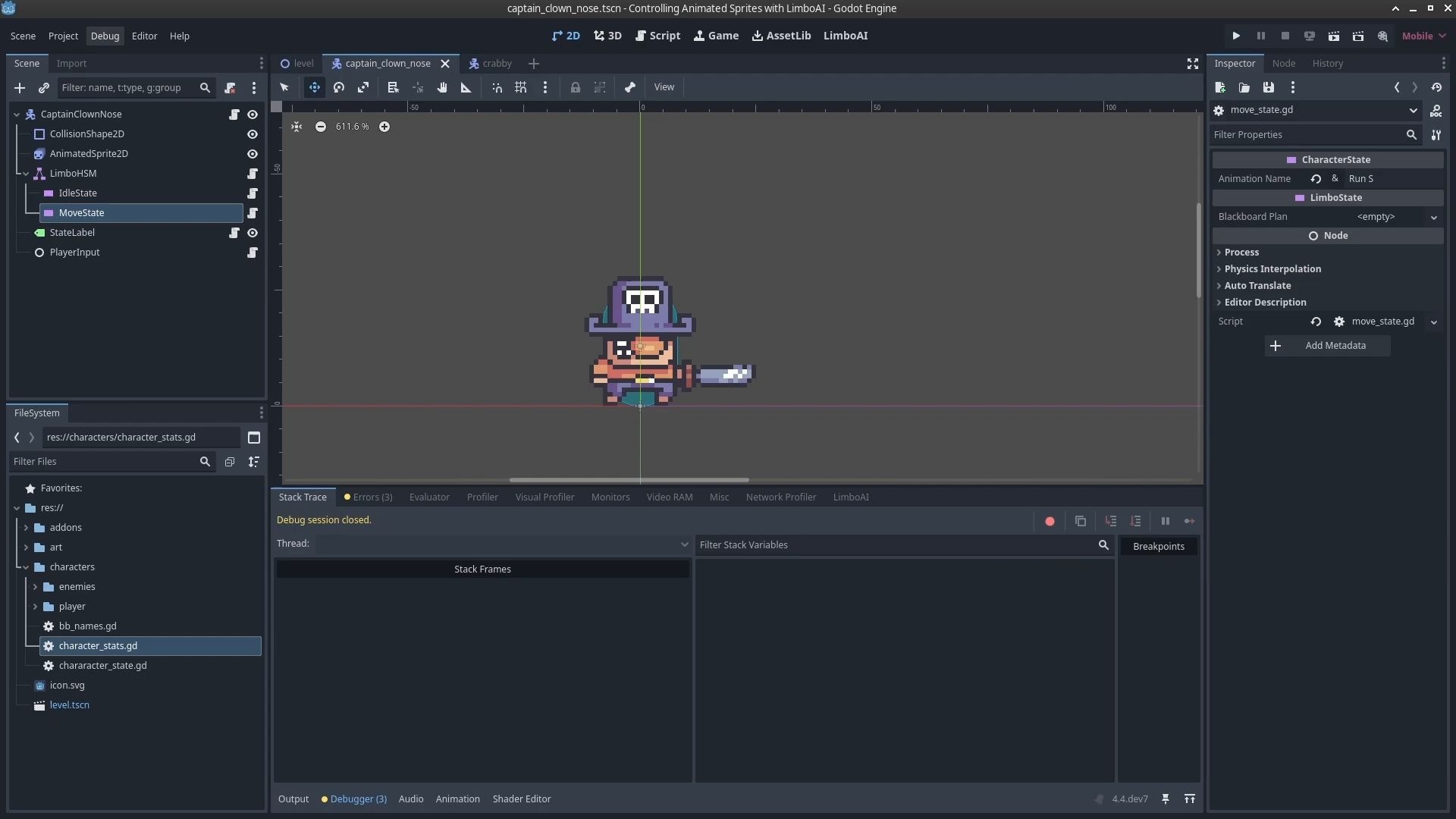The image size is (1456, 819).
Task: Create a new resource in the Inspector
Action: [1220, 87]
